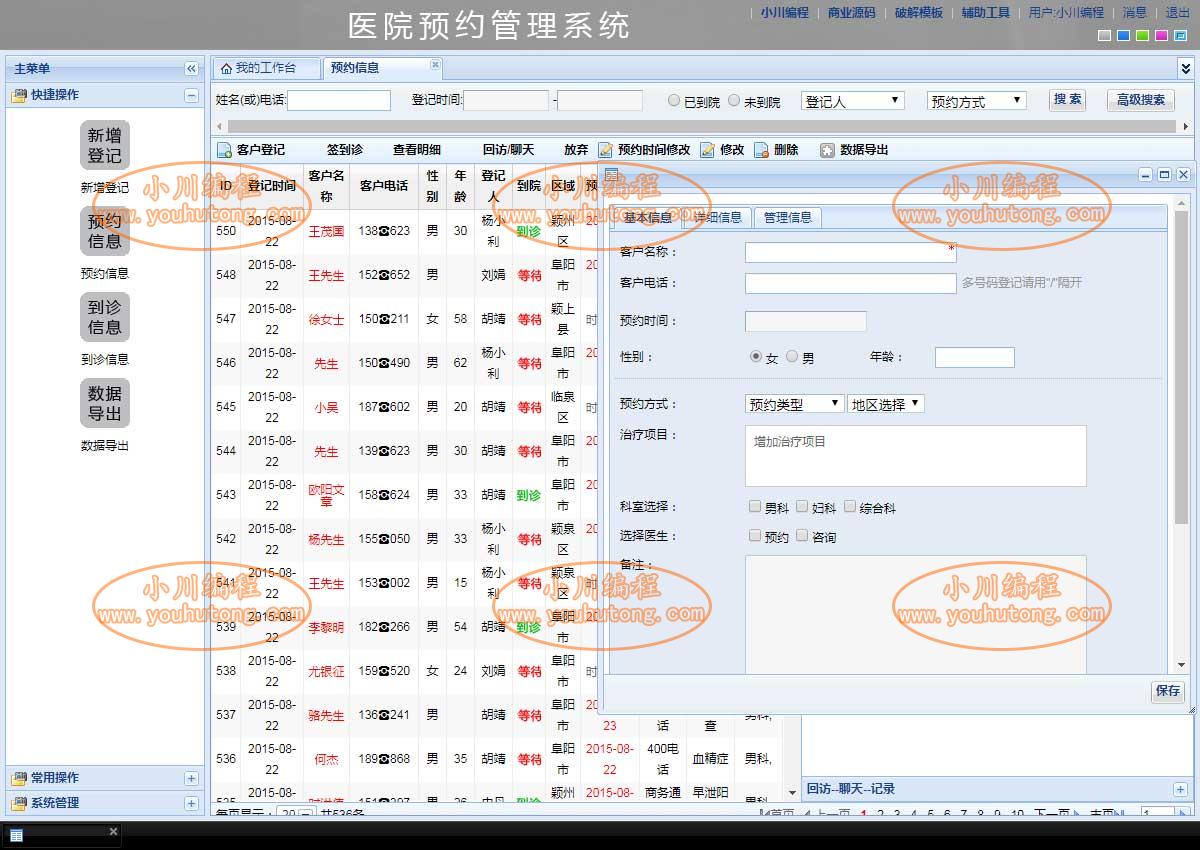Click the 修改 pencil icon in the toolbar
Viewport: 1200px width, 850px height.
[x=707, y=150]
